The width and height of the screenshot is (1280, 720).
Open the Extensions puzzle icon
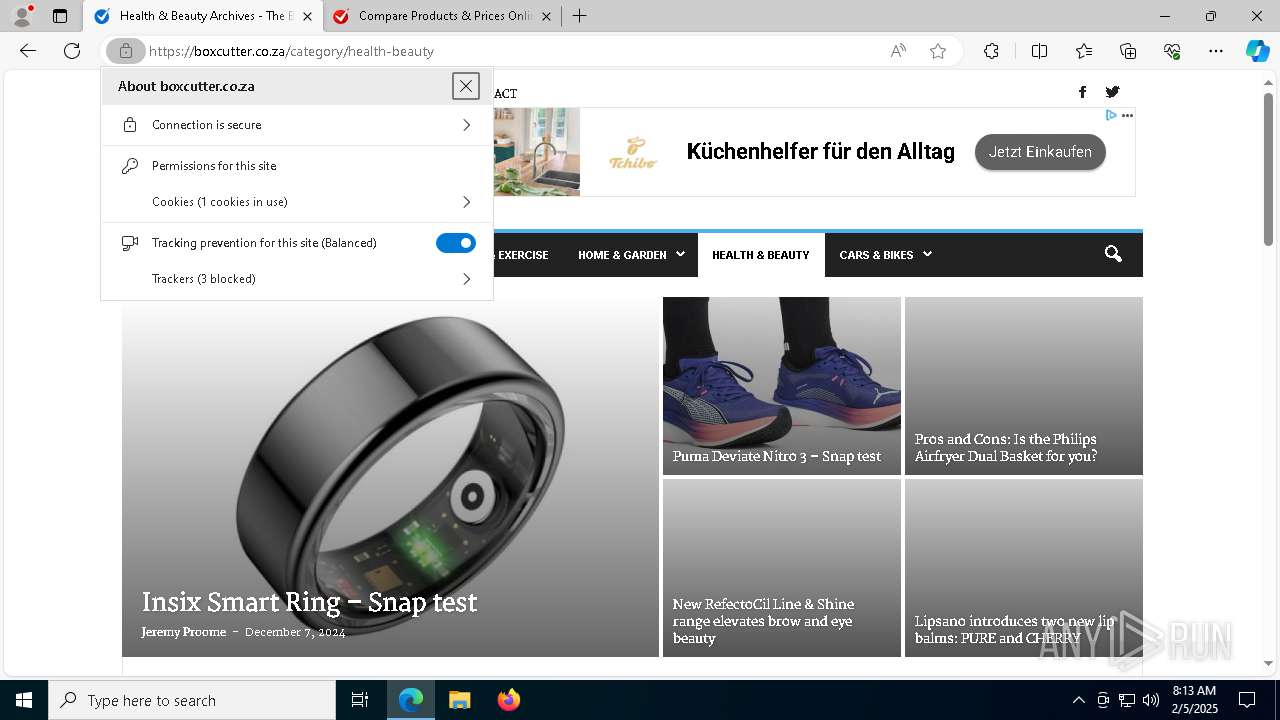(x=991, y=51)
